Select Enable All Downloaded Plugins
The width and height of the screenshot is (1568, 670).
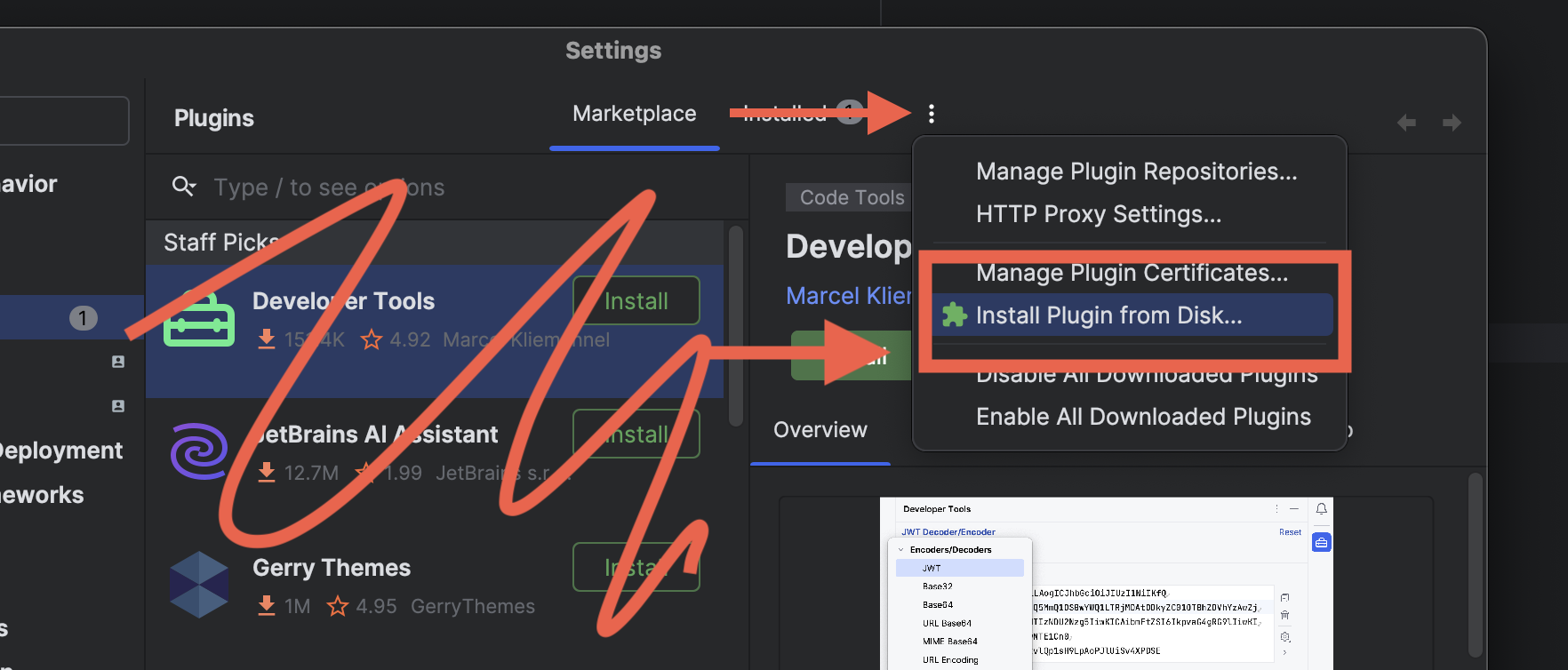click(x=1143, y=417)
